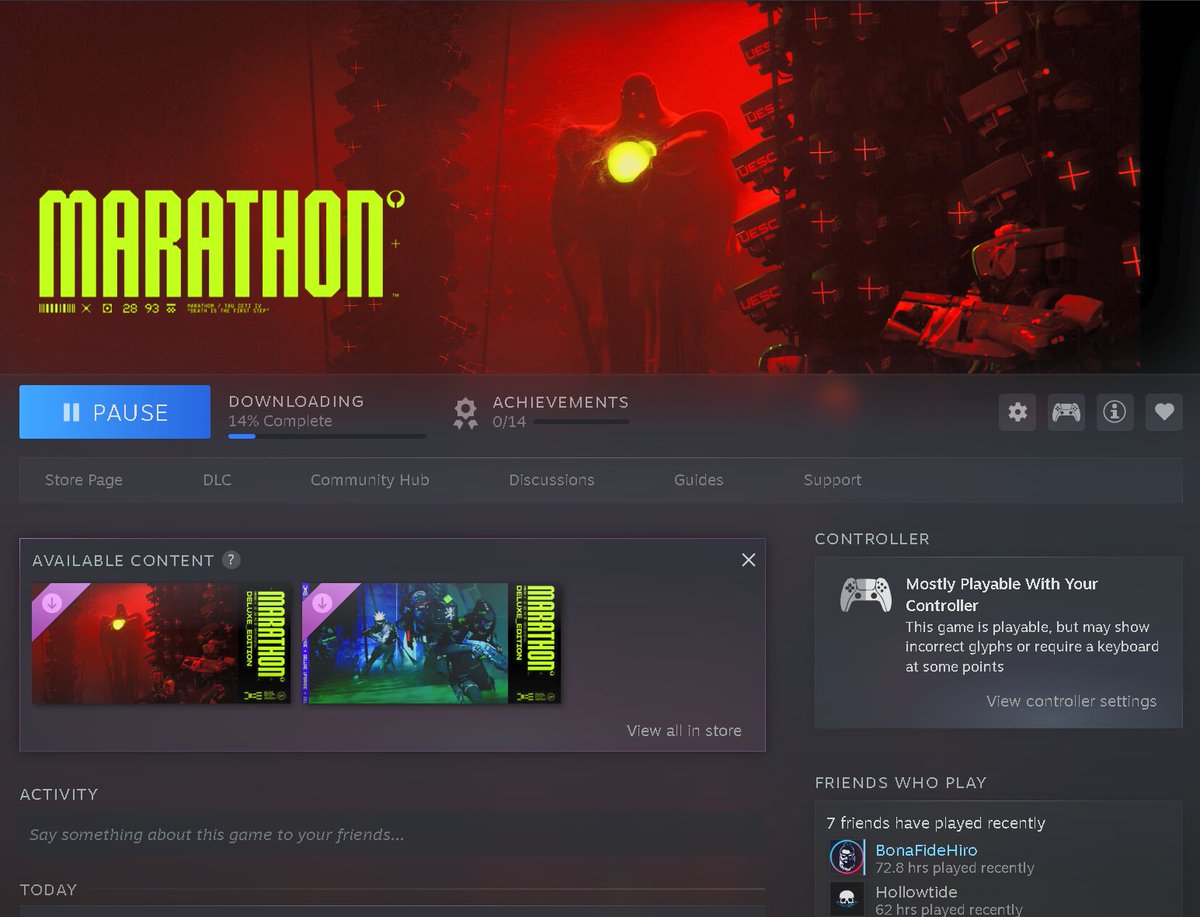1200x917 pixels.
Task: Click the '14% Complete' text
Action: click(x=280, y=421)
